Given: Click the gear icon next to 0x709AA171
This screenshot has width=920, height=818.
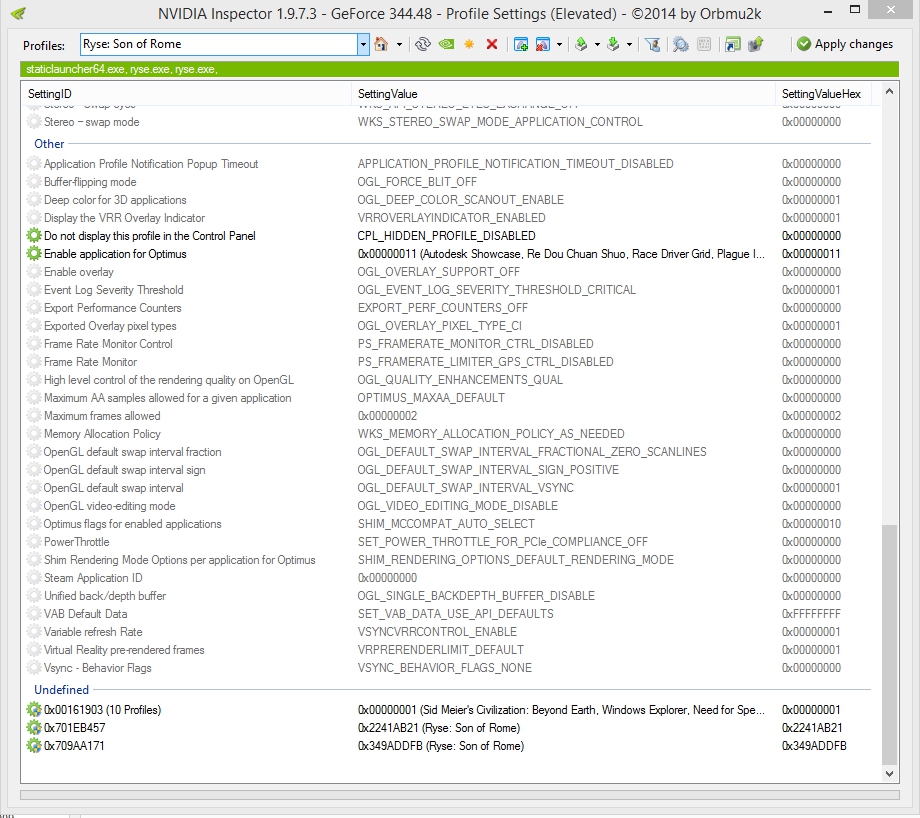Looking at the screenshot, I should (x=34, y=746).
